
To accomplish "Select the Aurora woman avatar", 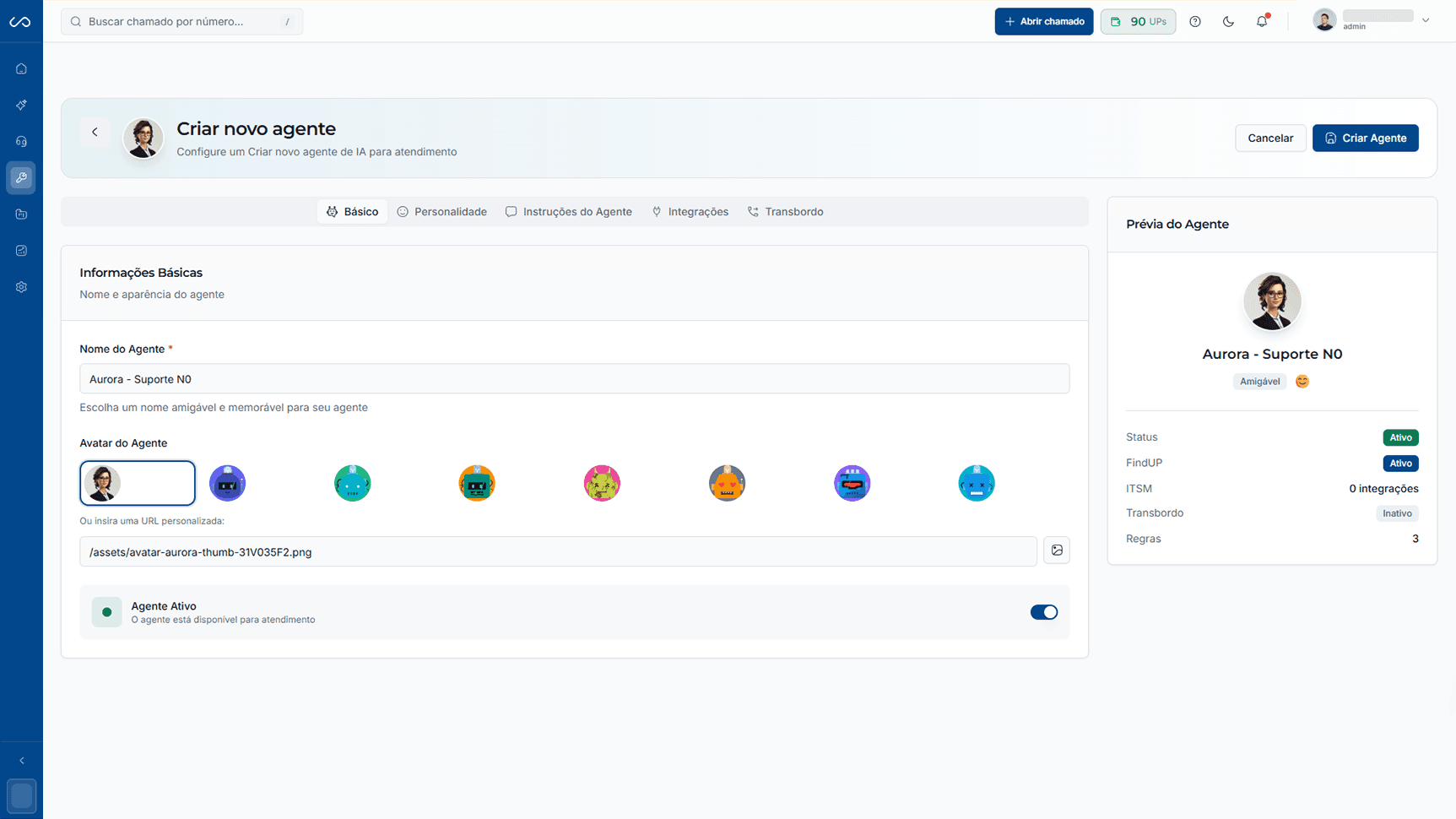I will [x=138, y=483].
